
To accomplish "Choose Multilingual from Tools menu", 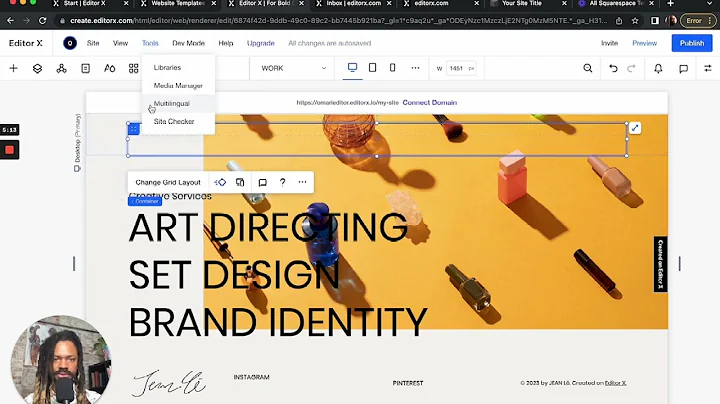I will coord(178,103).
